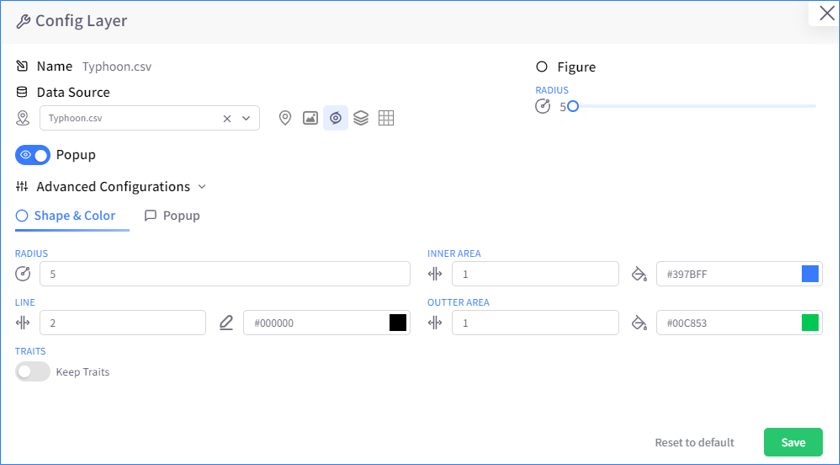
Task: Click the Line width icon
Action: (22, 322)
